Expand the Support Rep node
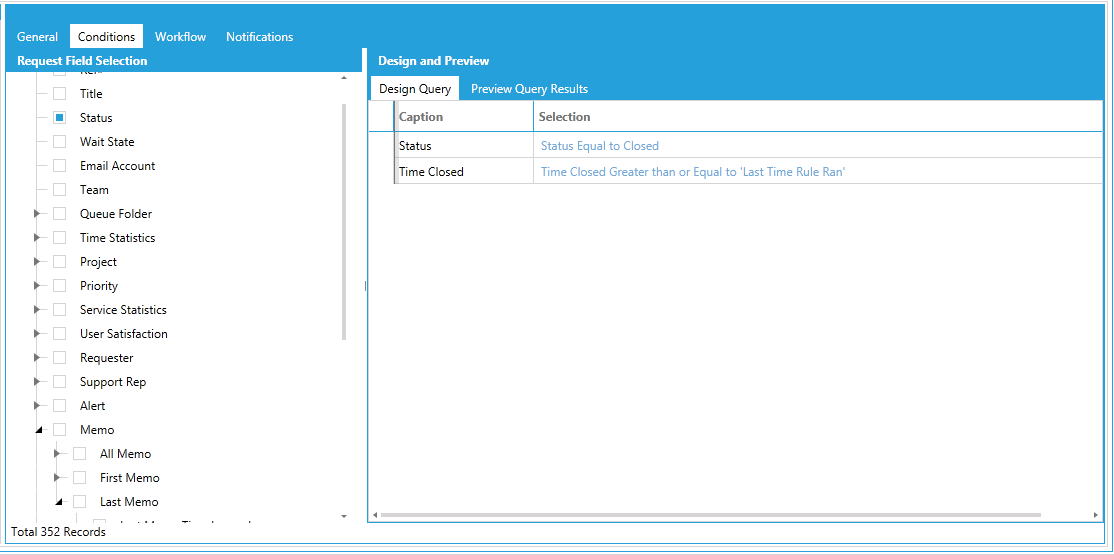 (37, 382)
